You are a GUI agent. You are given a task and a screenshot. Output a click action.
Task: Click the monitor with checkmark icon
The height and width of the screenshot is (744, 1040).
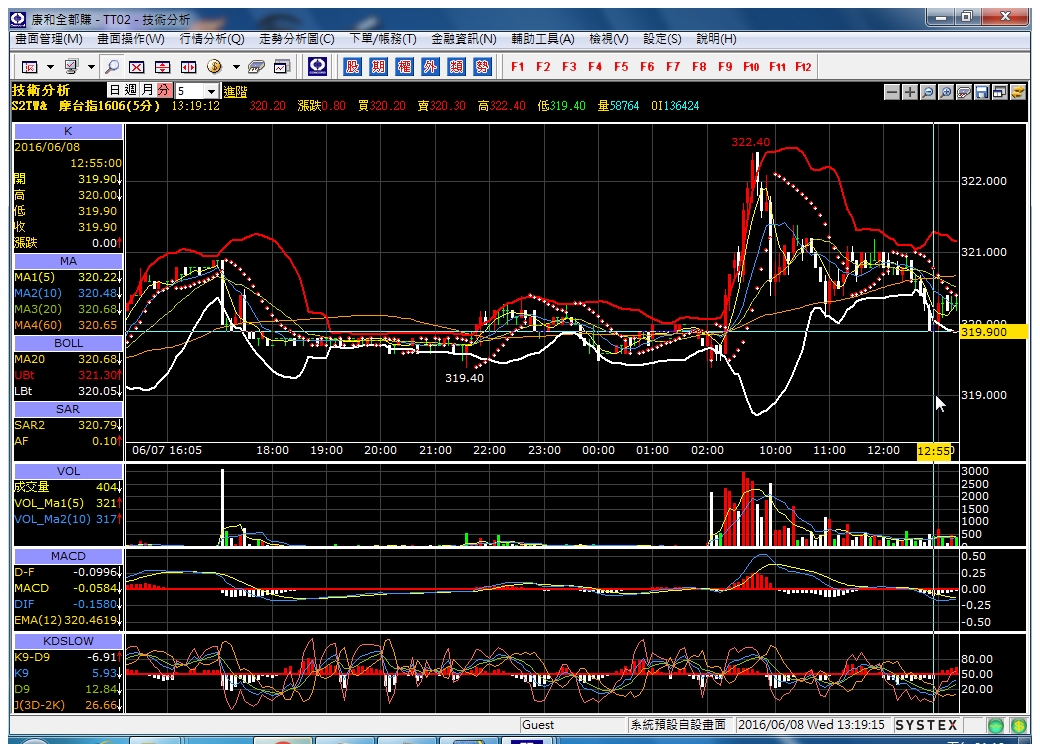point(71,66)
